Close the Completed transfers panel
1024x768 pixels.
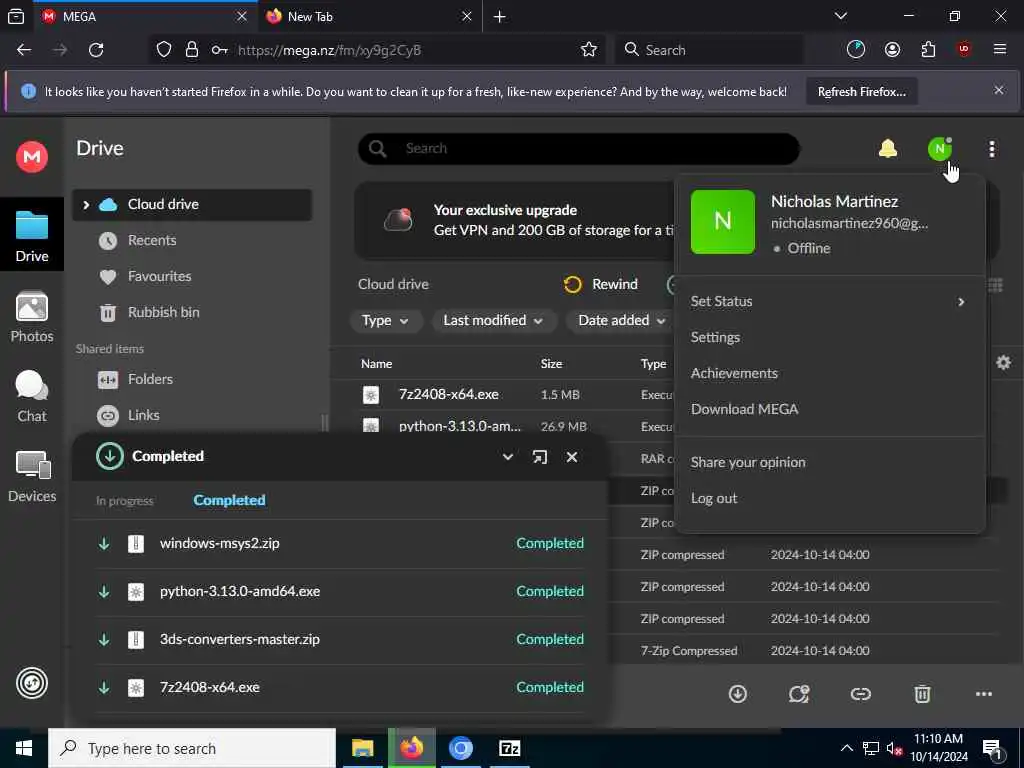click(x=571, y=457)
